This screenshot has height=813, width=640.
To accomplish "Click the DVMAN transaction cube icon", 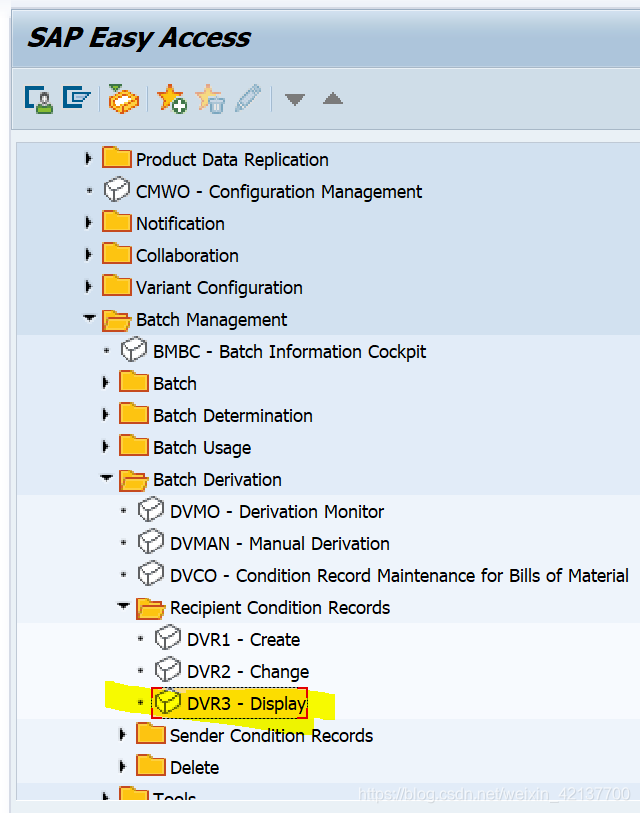I will point(150,541).
